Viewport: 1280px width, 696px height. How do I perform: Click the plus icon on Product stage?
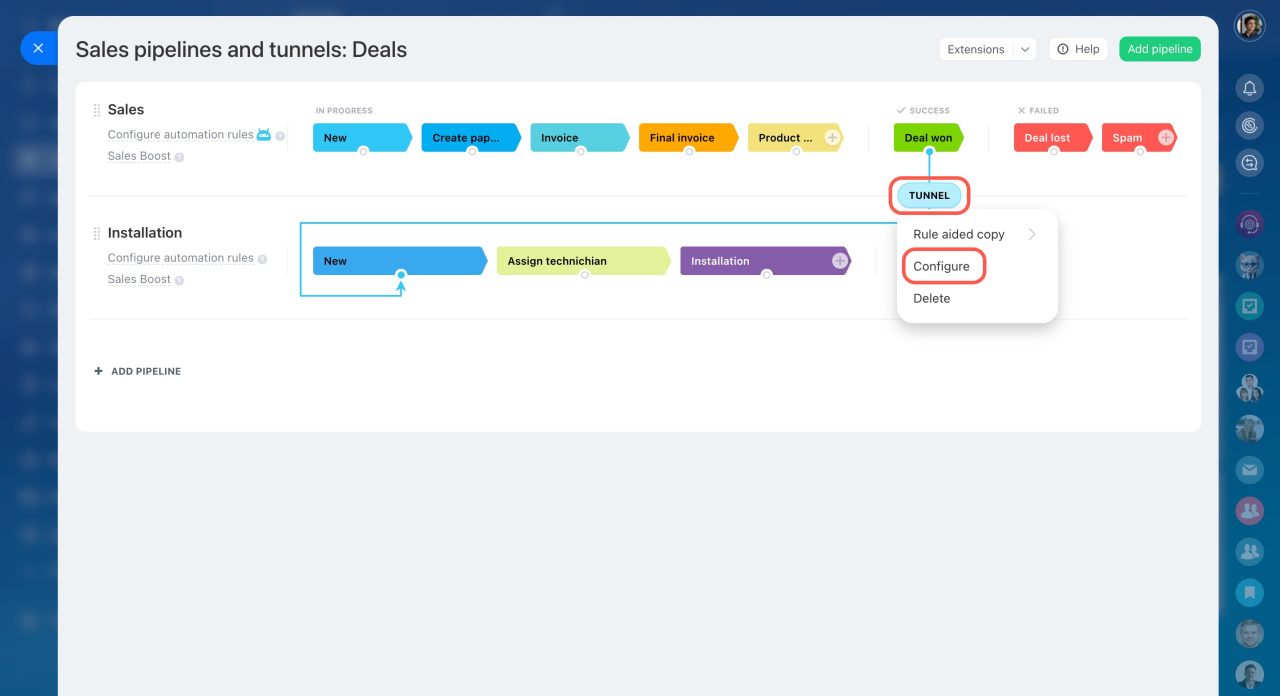pyautogui.click(x=832, y=138)
